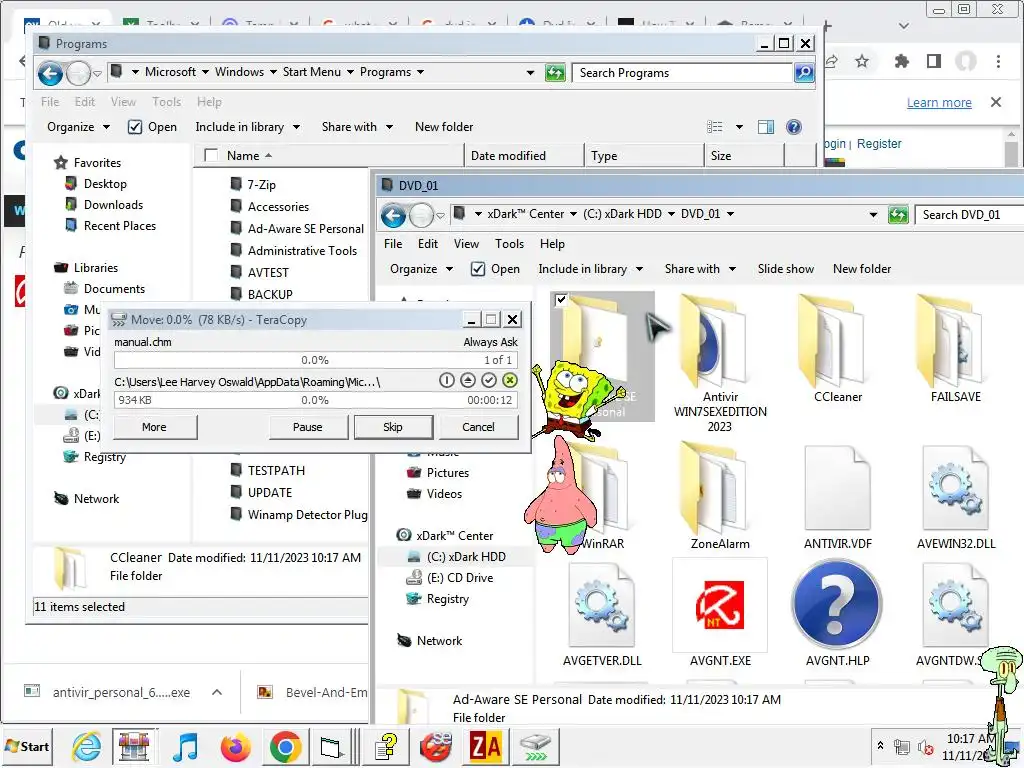Select the AVEWIN32.DLL file icon

(x=955, y=487)
